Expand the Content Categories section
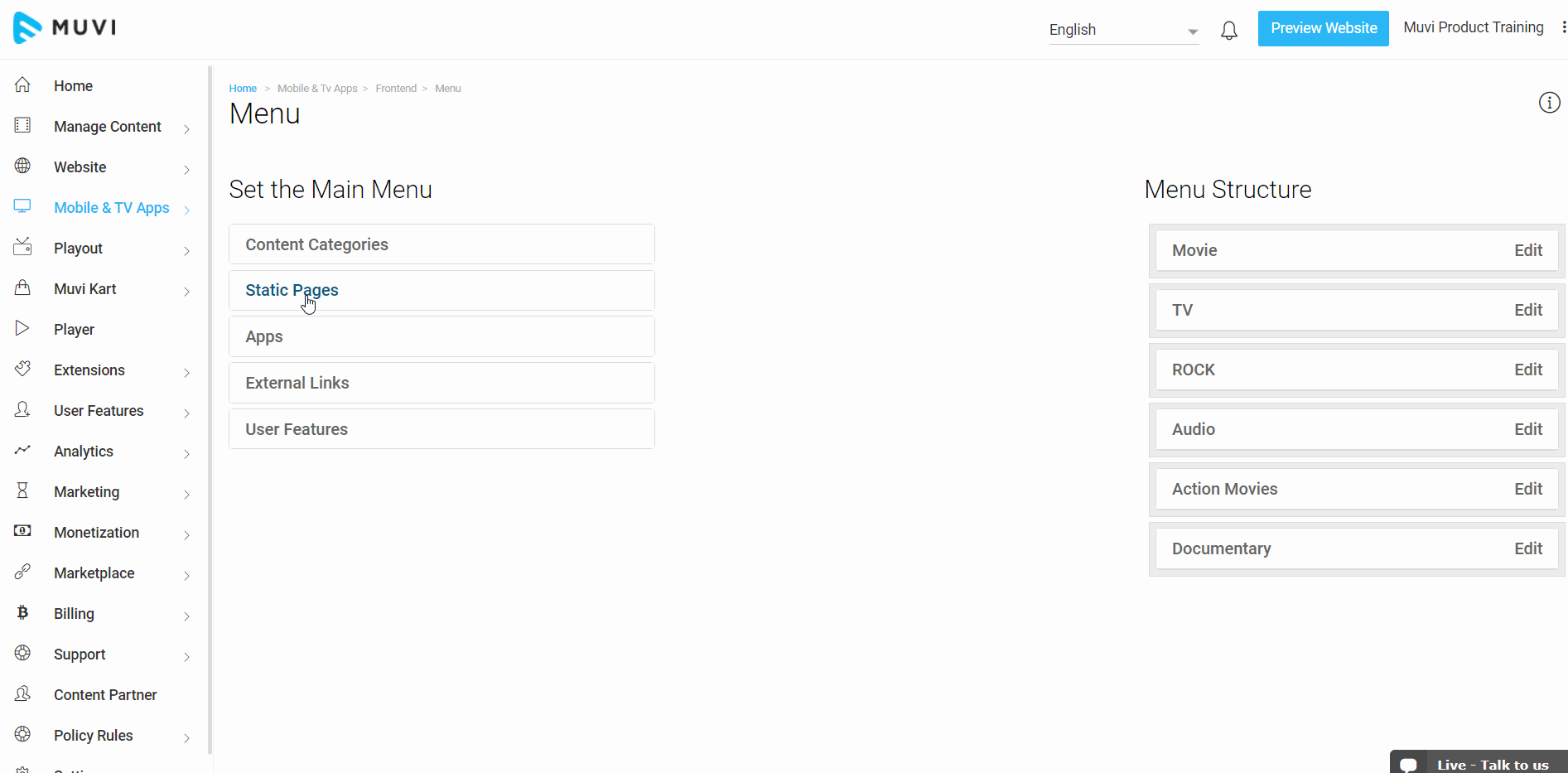1568x773 pixels. tap(441, 244)
